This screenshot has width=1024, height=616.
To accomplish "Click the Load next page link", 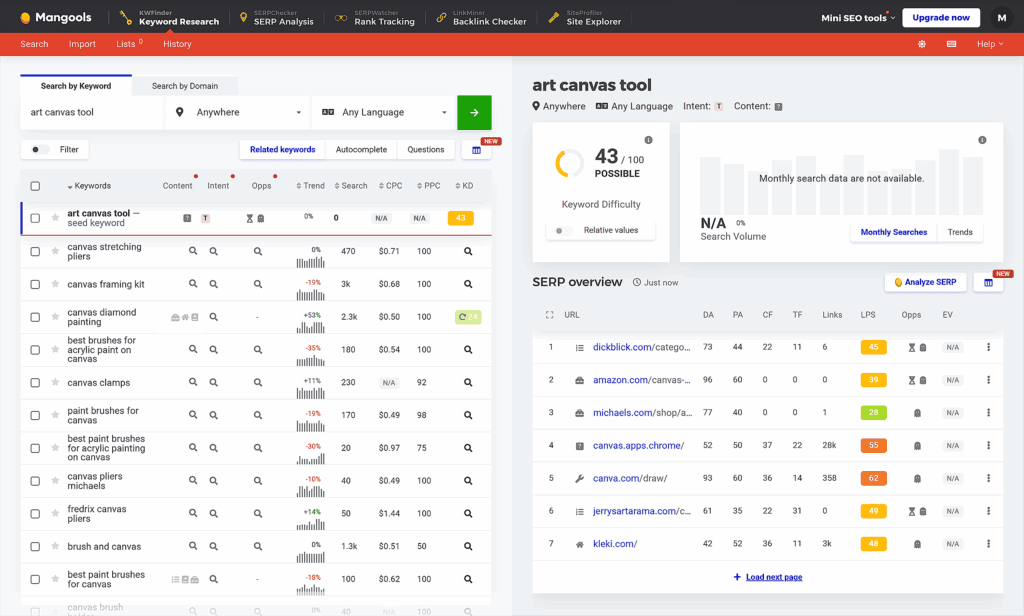I will 768,577.
